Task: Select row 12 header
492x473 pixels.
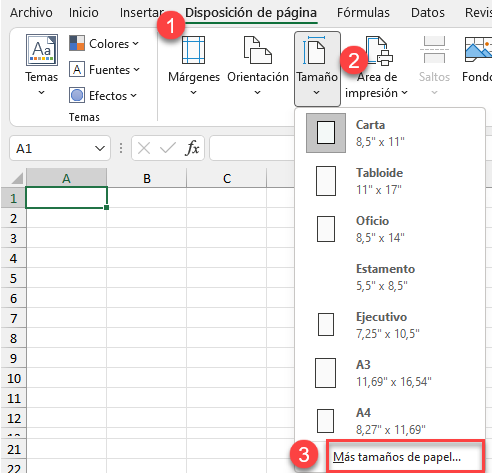Action: tap(13, 418)
